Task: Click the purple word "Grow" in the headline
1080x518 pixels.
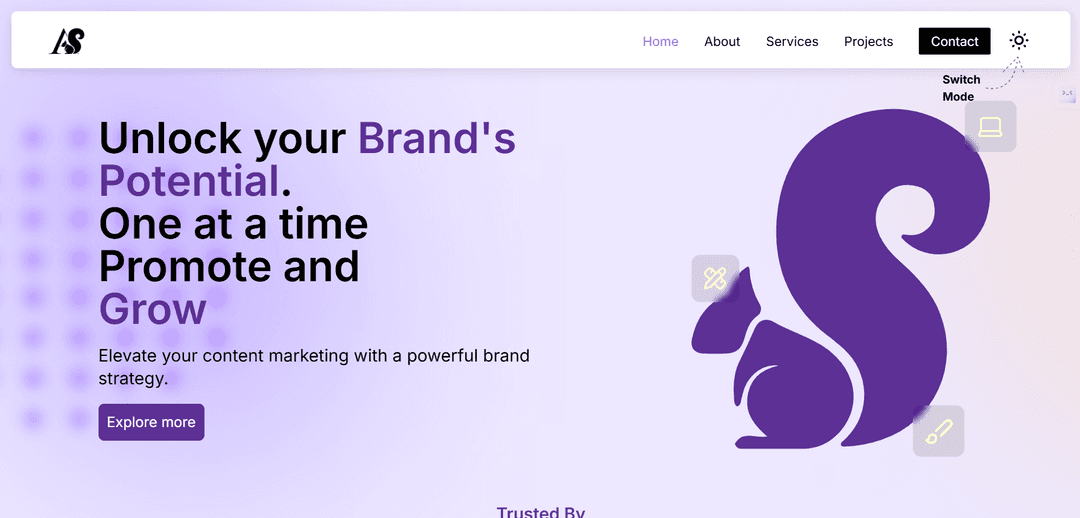Action: click(x=152, y=309)
